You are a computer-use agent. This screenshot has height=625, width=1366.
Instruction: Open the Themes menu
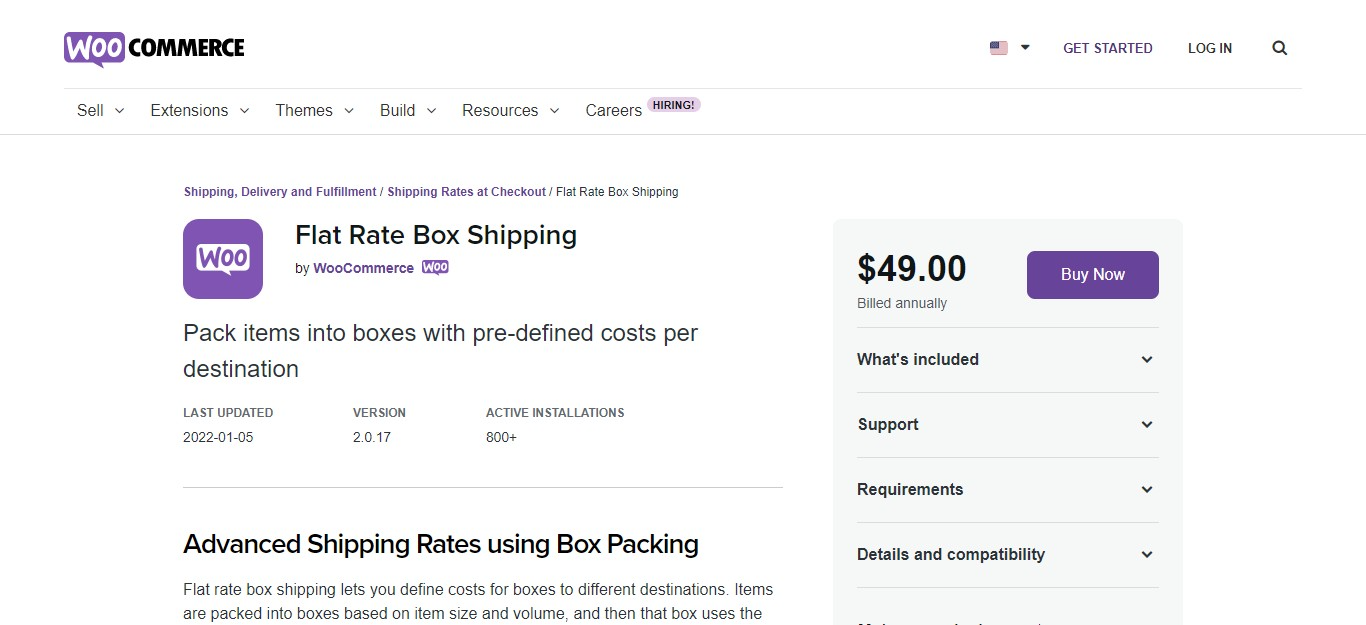(x=315, y=110)
